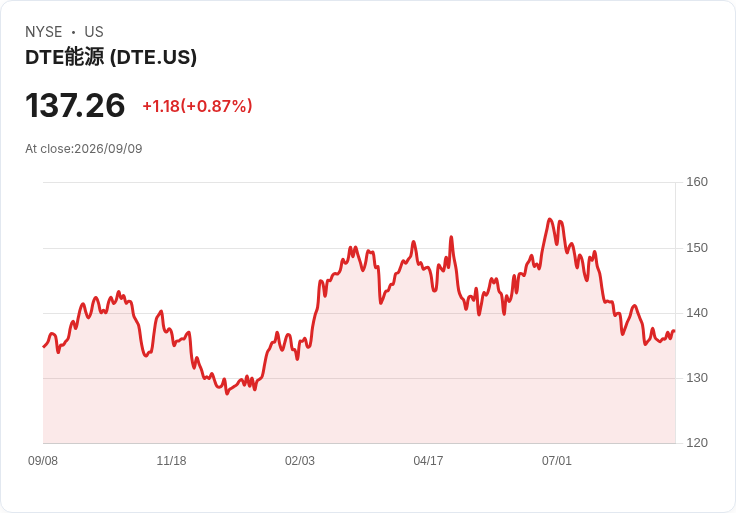Select the NYSE exchange label

coord(44,32)
